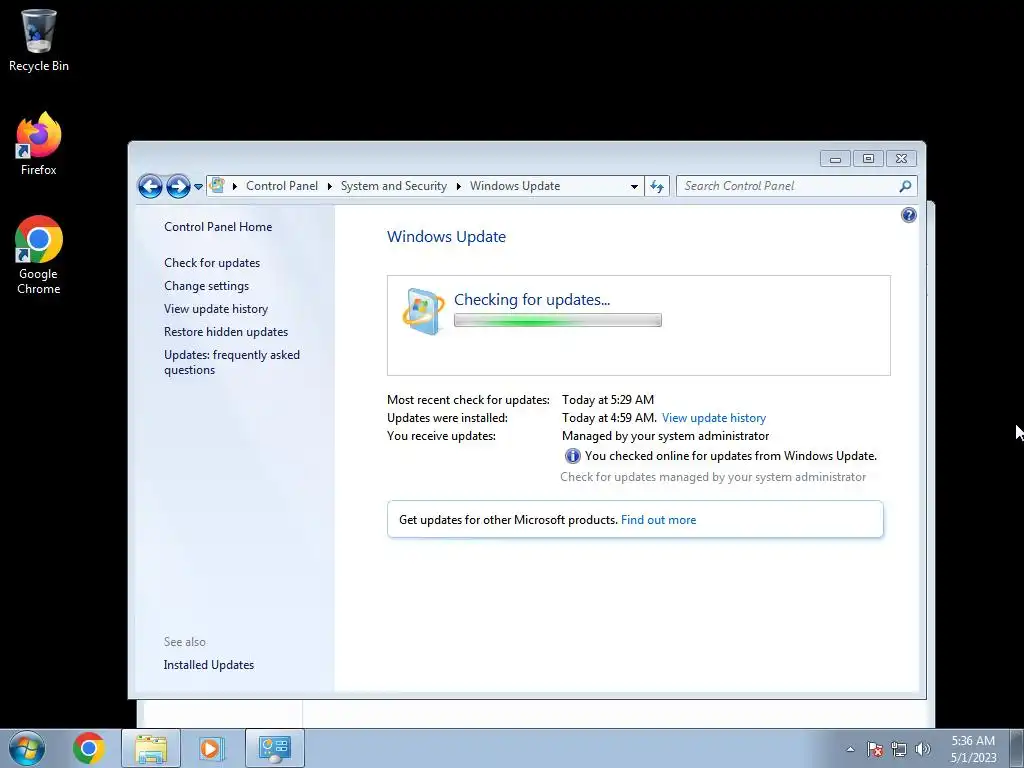Click the search magnifier icon
The width and height of the screenshot is (1024, 768).
[x=905, y=186]
